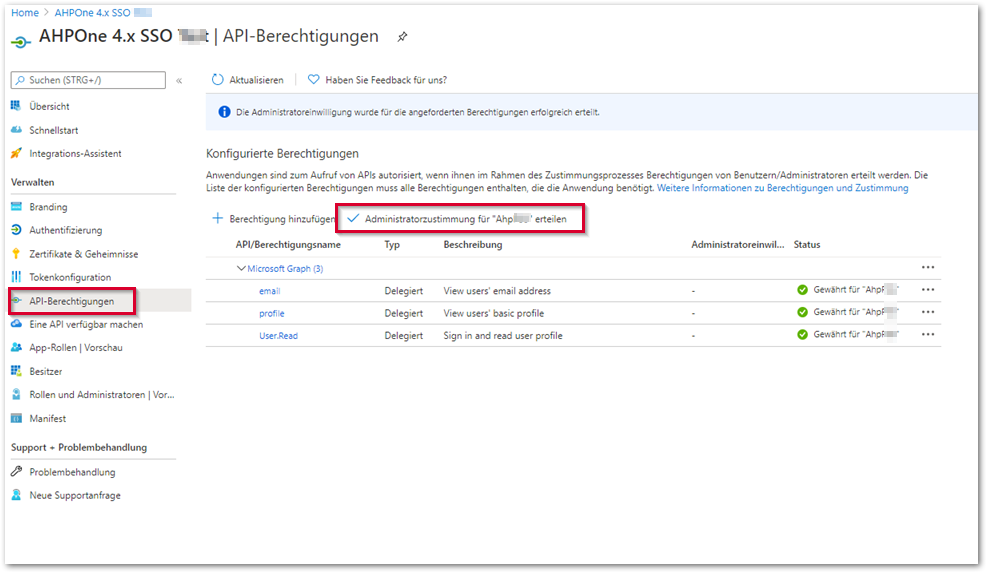Open the ellipsis menu for the email permission
This screenshot has height=573, width=987.
(928, 290)
